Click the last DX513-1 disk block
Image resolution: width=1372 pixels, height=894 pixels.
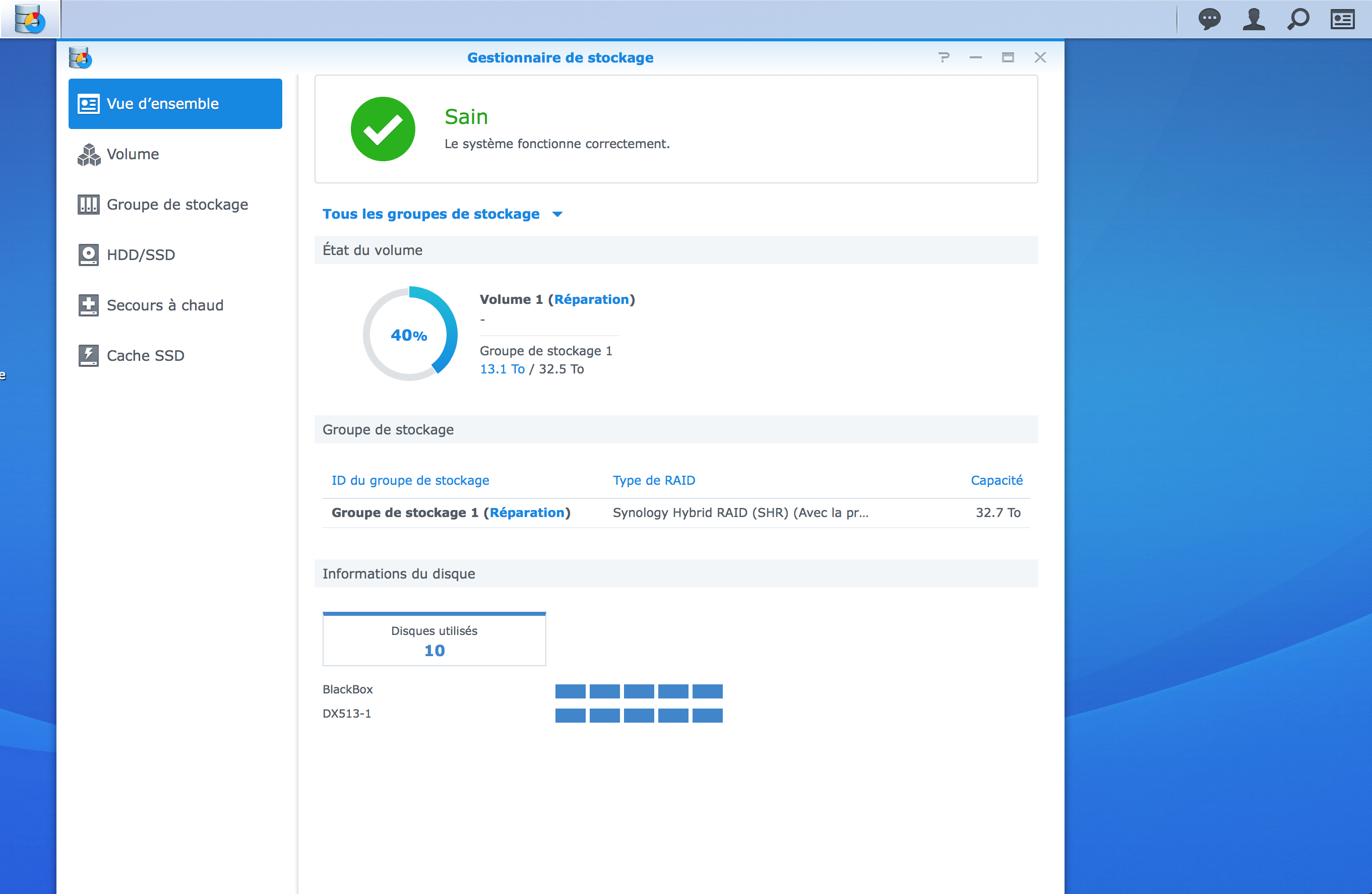pyautogui.click(x=707, y=715)
